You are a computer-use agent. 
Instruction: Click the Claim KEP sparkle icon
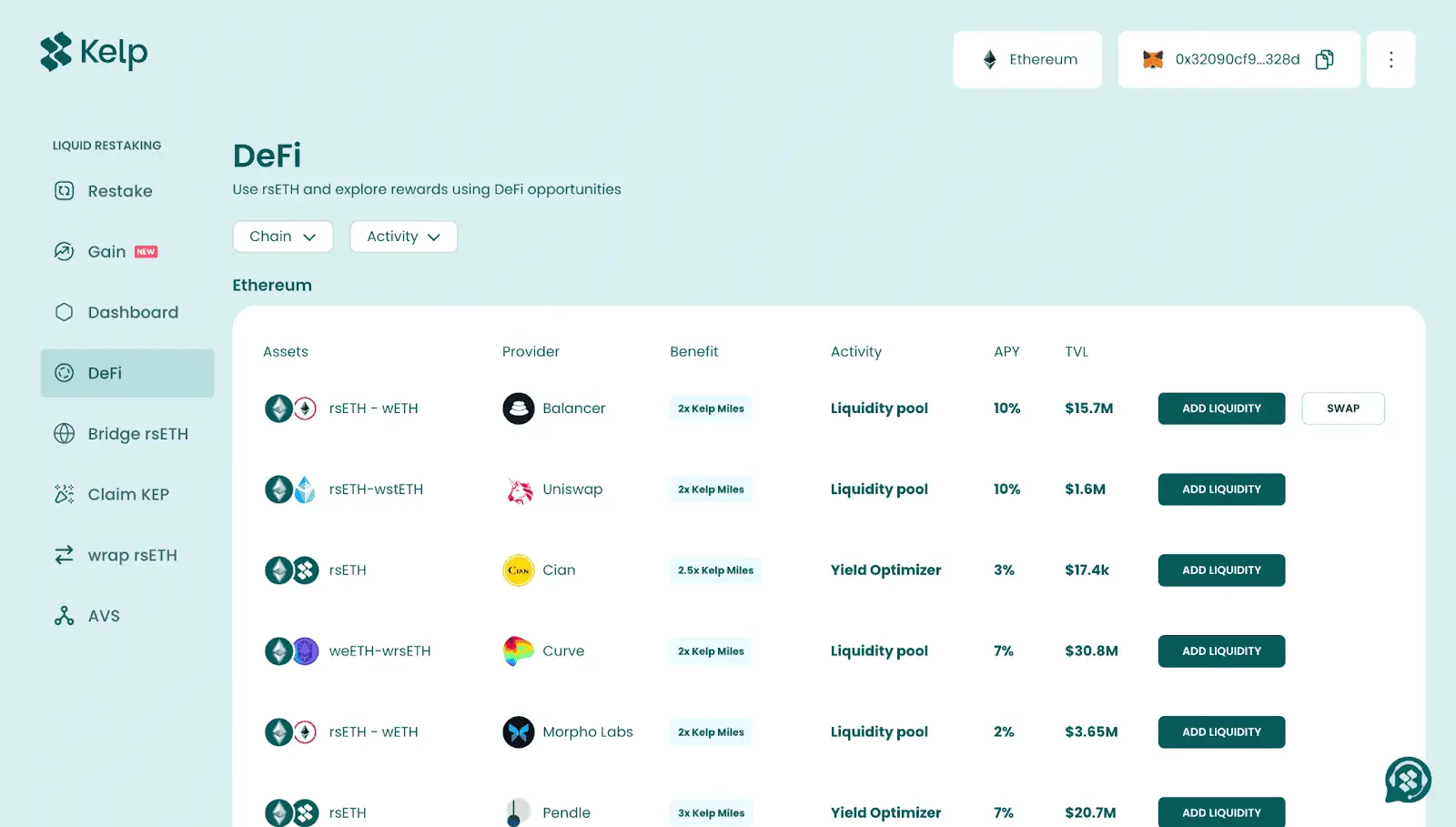[64, 494]
